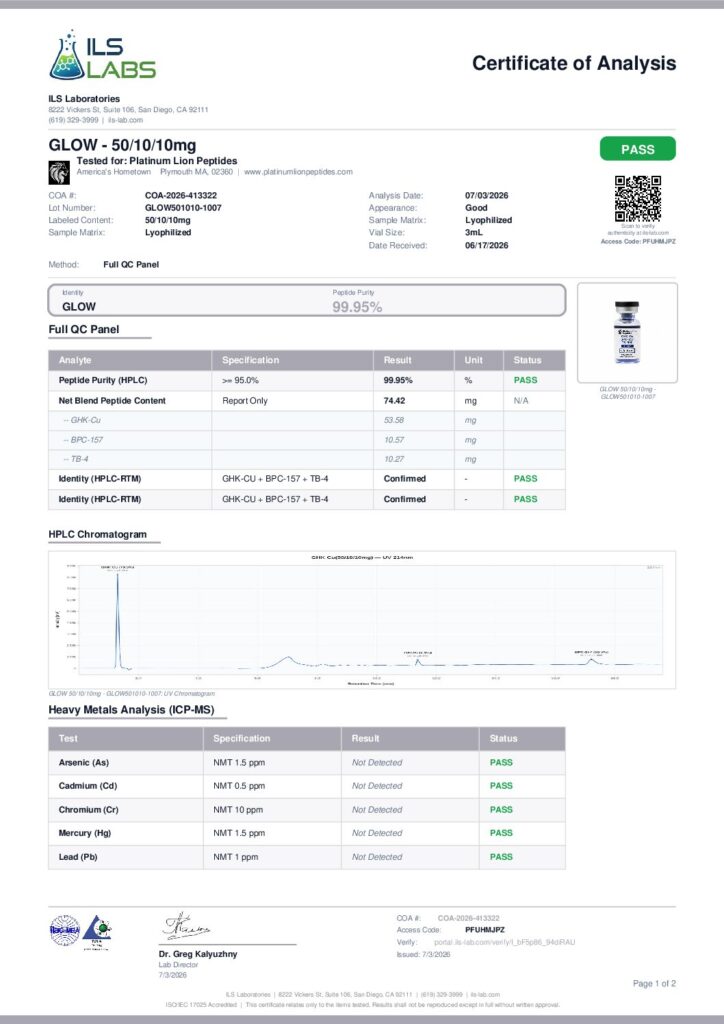The height and width of the screenshot is (1024, 724).
Task: Select the chromatogram caption below the chart
Action: [131, 694]
